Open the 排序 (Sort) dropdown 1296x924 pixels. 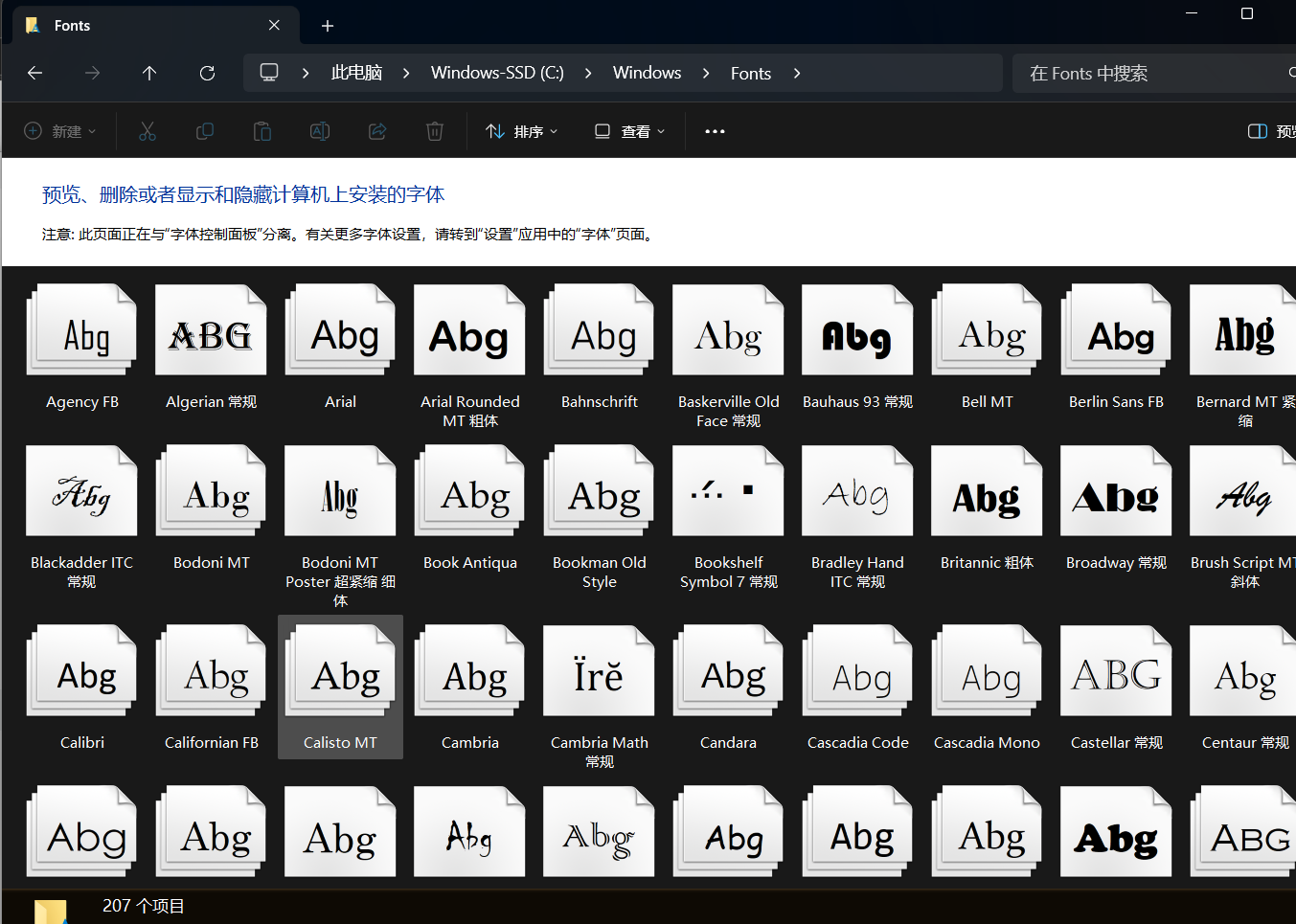(522, 131)
